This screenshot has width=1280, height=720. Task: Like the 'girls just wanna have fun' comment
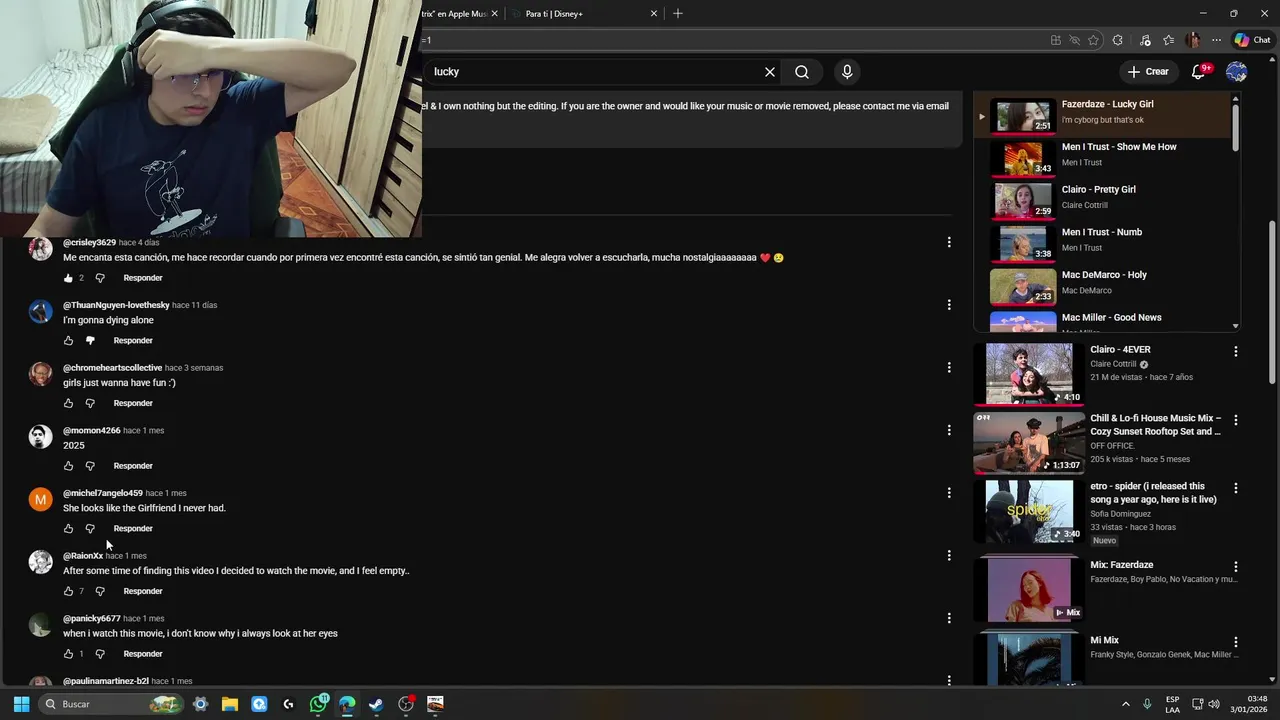[x=68, y=403]
